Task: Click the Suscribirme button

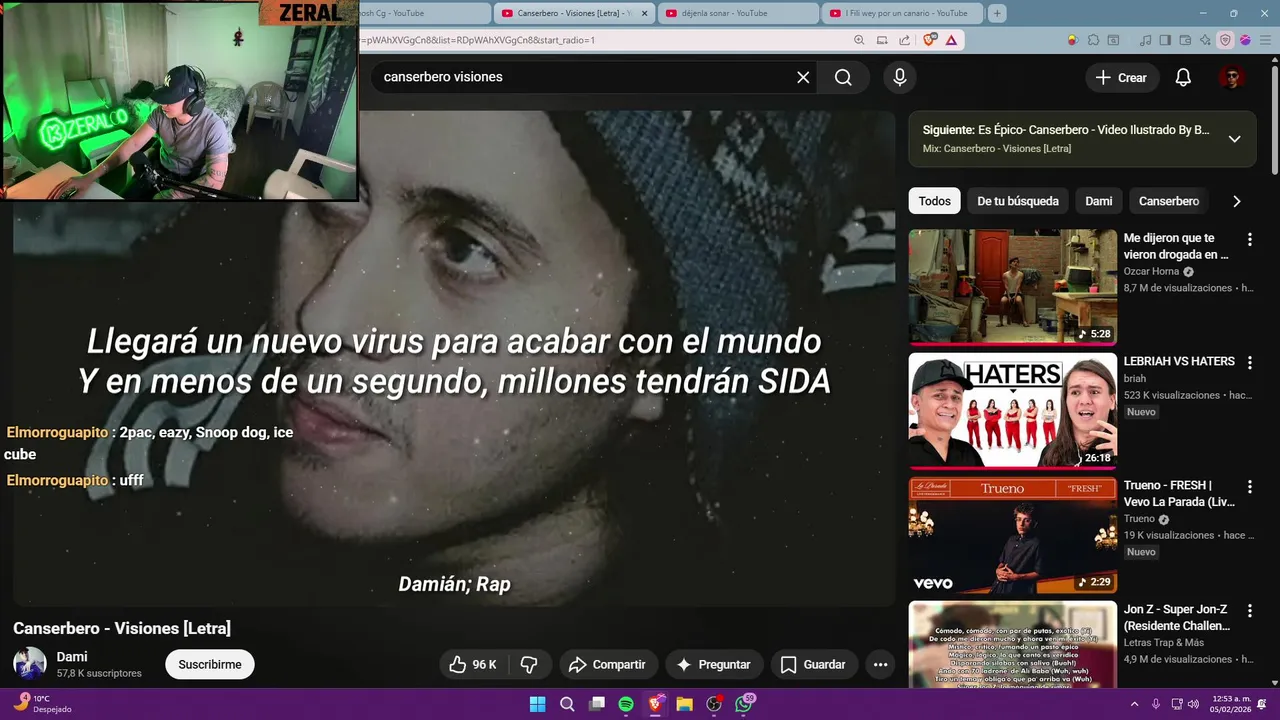Action: pyautogui.click(x=210, y=664)
